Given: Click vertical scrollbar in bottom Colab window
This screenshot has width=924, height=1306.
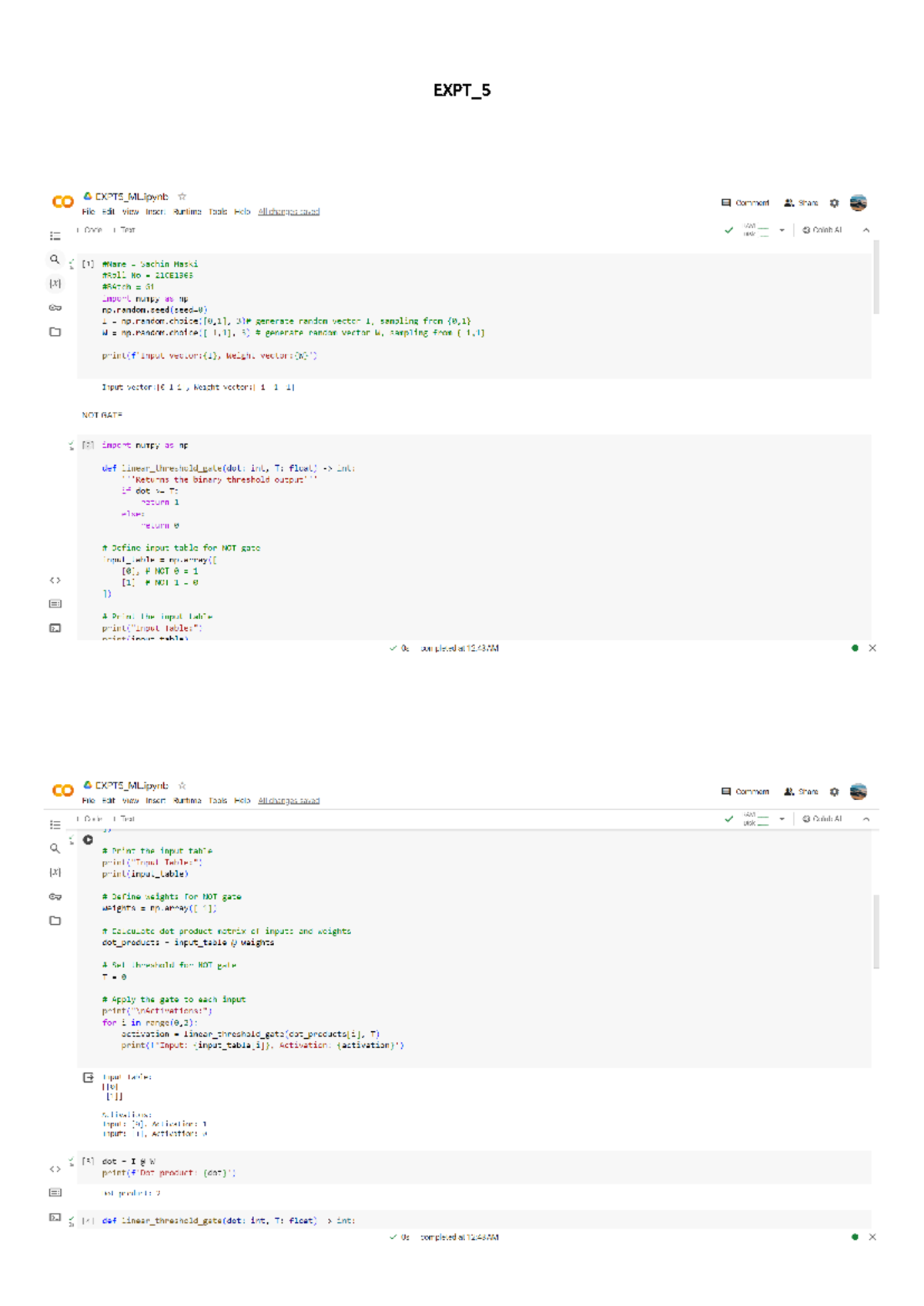Looking at the screenshot, I should [876, 932].
